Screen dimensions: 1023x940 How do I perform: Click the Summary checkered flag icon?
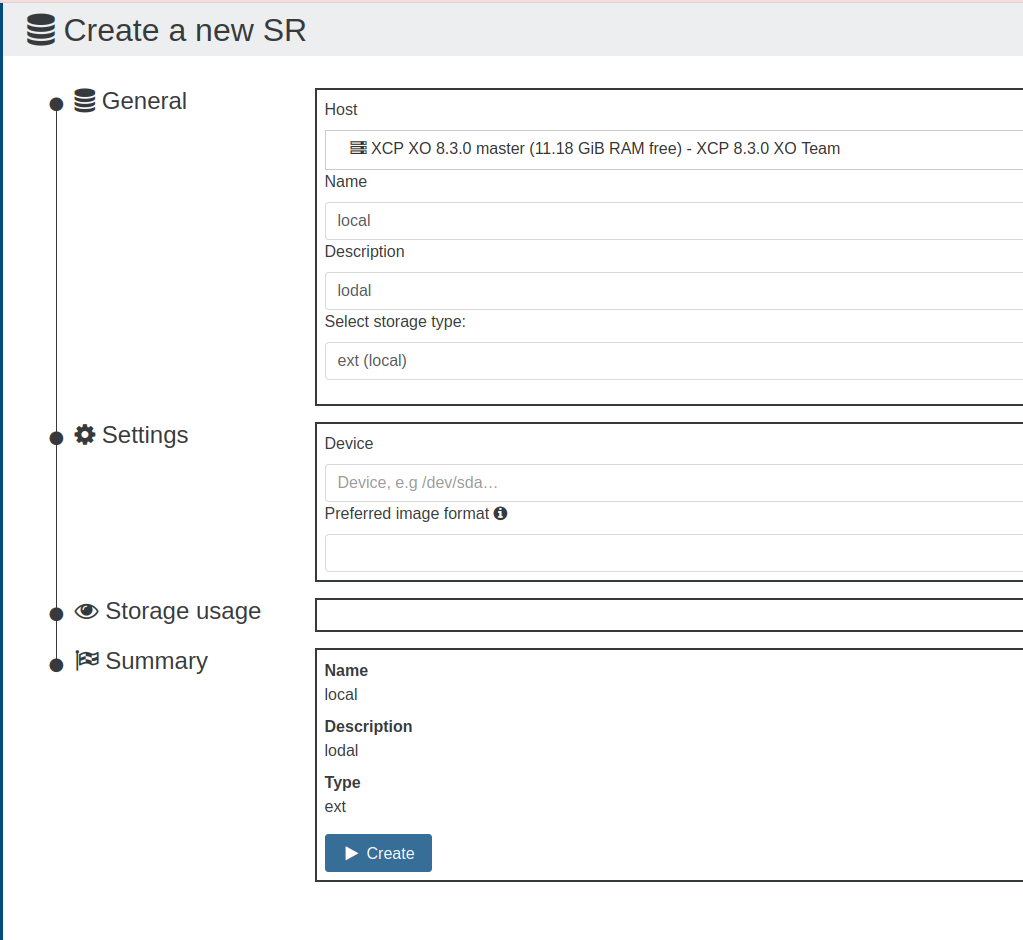pyautogui.click(x=87, y=660)
